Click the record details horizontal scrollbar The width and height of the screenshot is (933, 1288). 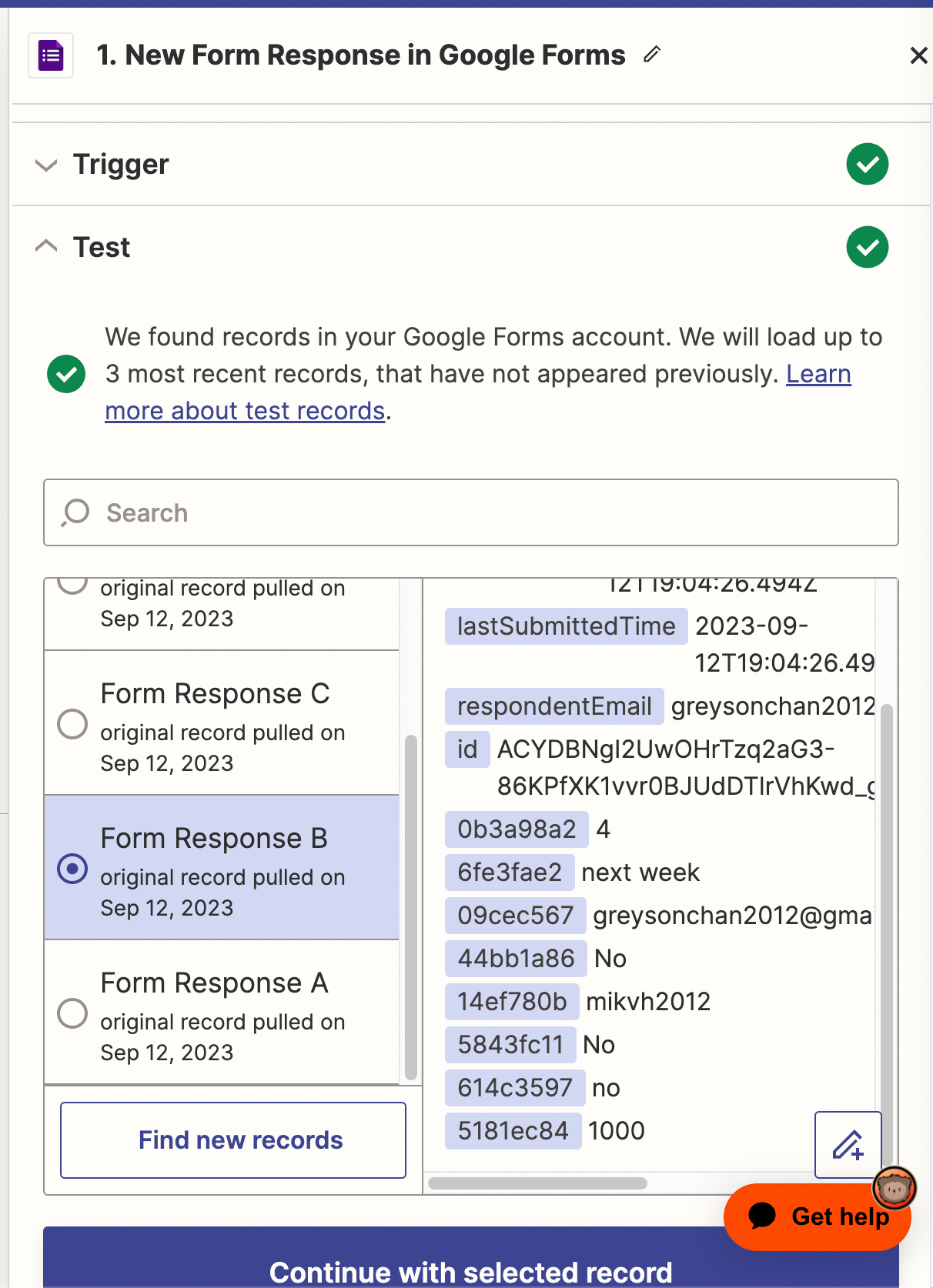coord(537,1183)
